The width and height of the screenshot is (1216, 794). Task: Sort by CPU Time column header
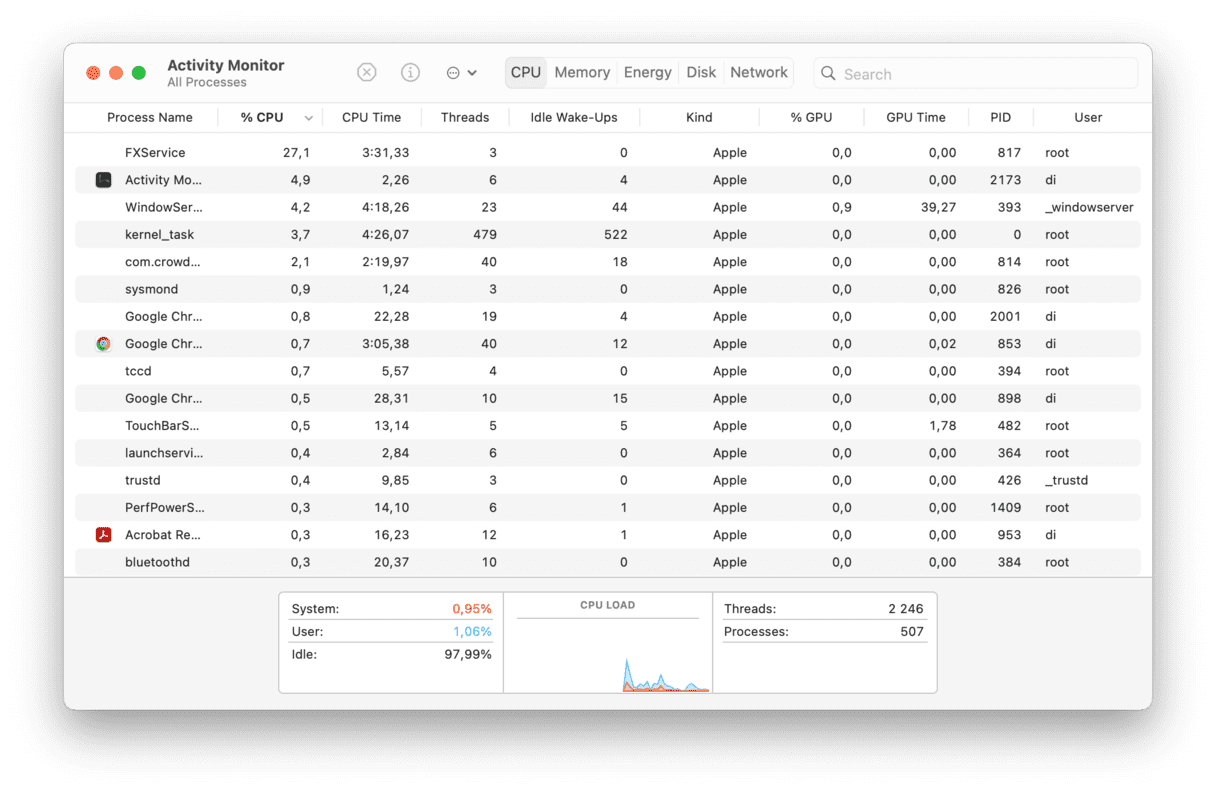pyautogui.click(x=371, y=117)
